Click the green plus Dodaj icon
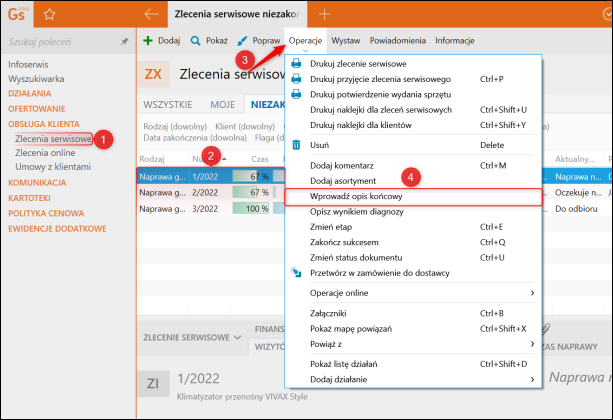The image size is (613, 420). 148,40
